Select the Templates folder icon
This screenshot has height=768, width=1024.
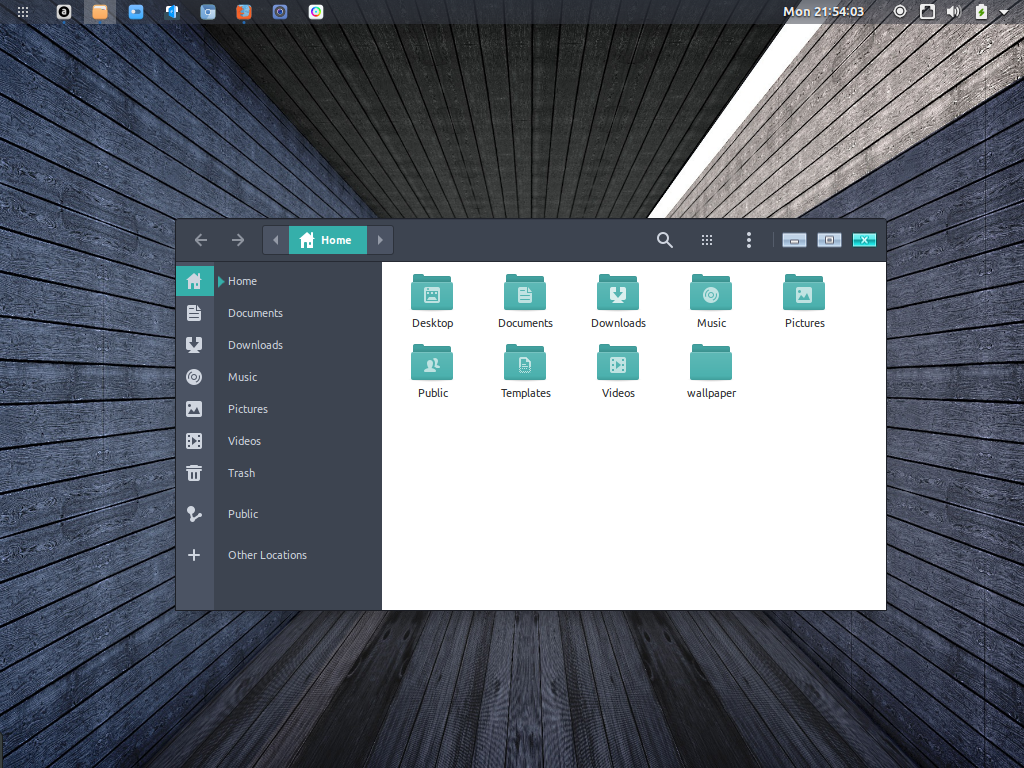pyautogui.click(x=525, y=362)
